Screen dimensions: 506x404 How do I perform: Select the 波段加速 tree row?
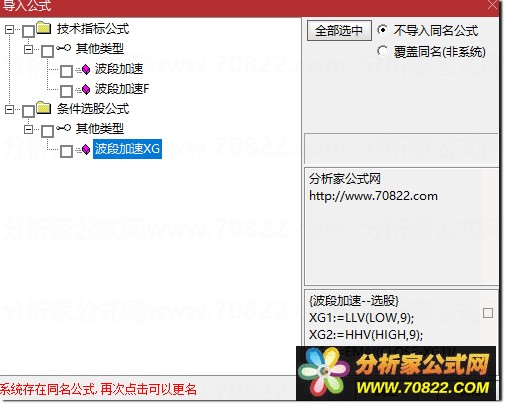[x=119, y=69]
